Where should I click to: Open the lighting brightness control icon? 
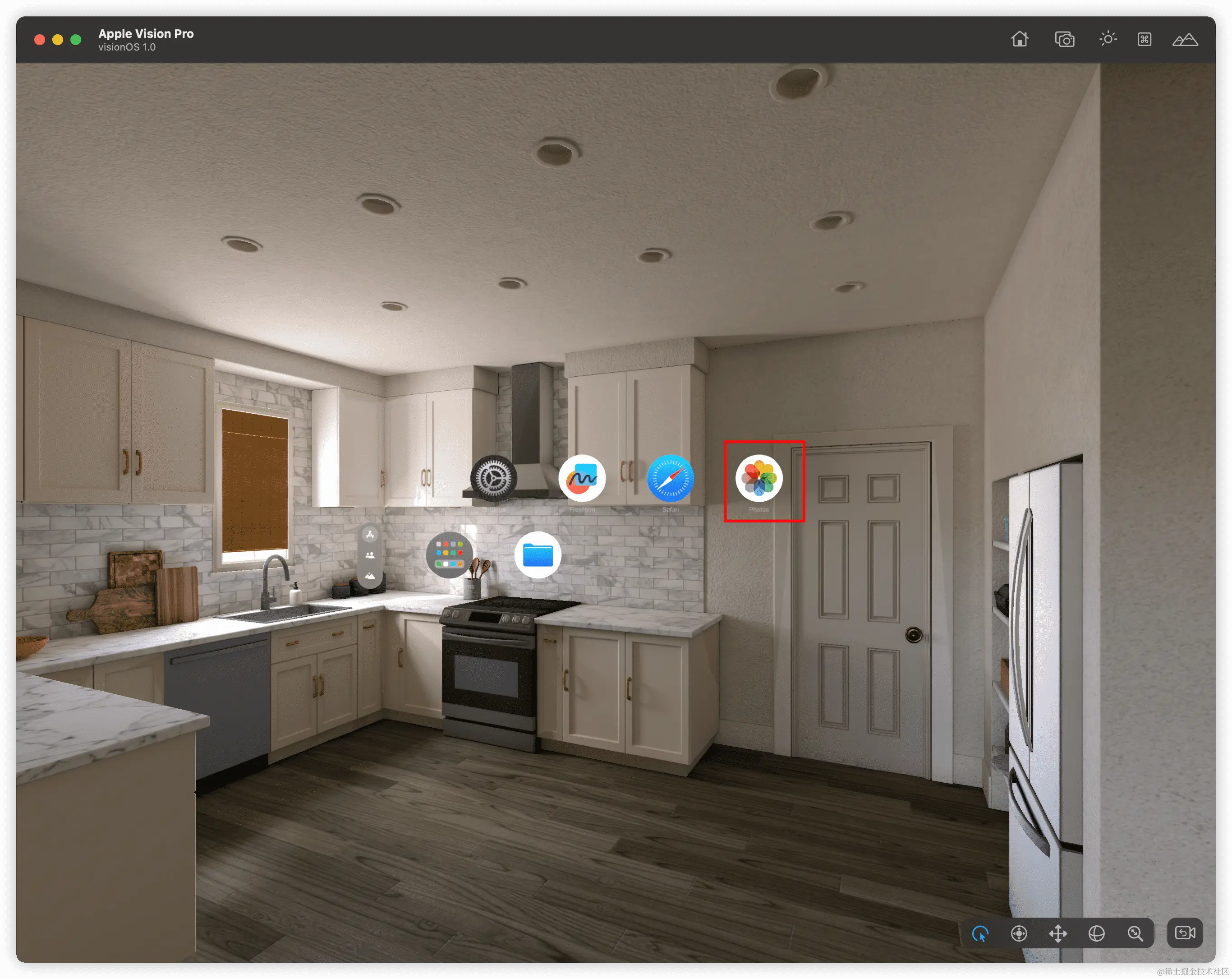click(1108, 39)
